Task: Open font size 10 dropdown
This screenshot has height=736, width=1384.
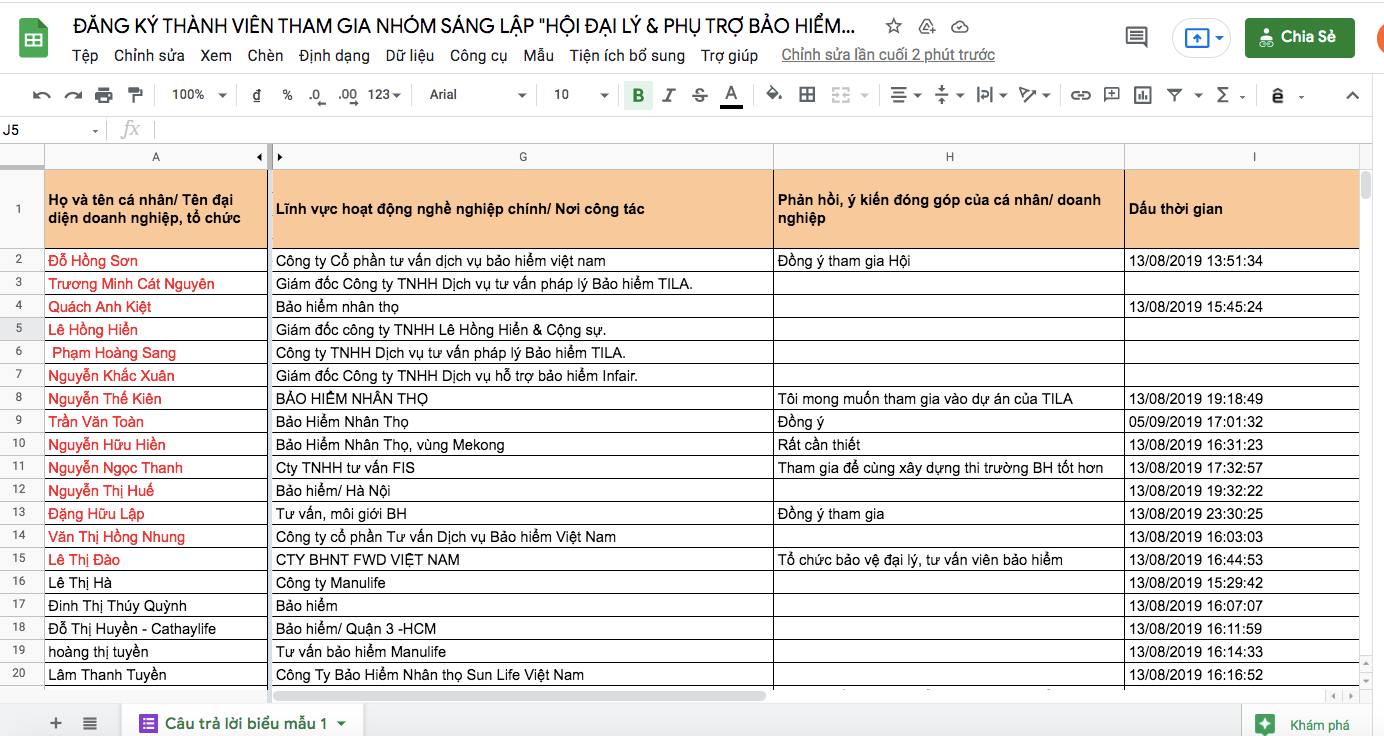Action: pyautogui.click(x=580, y=95)
